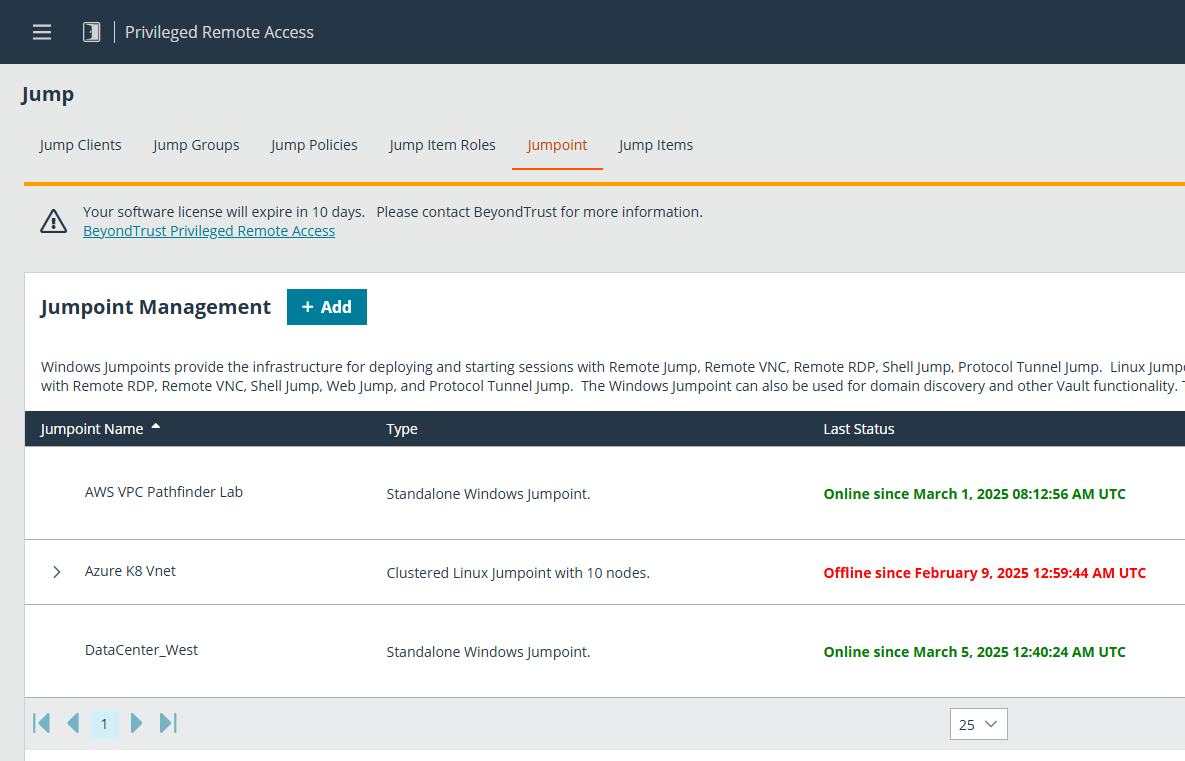This screenshot has width=1185, height=761.
Task: Open the hamburger navigation menu
Action: 42,32
